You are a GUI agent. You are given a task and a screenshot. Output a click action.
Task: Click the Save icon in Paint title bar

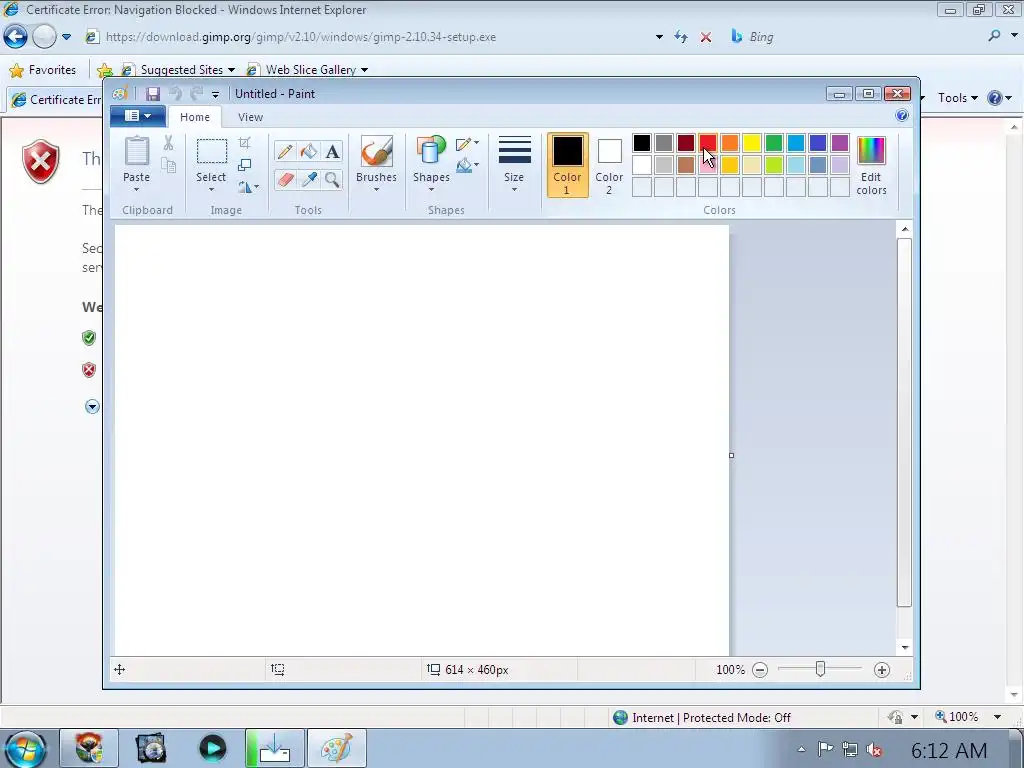click(153, 93)
